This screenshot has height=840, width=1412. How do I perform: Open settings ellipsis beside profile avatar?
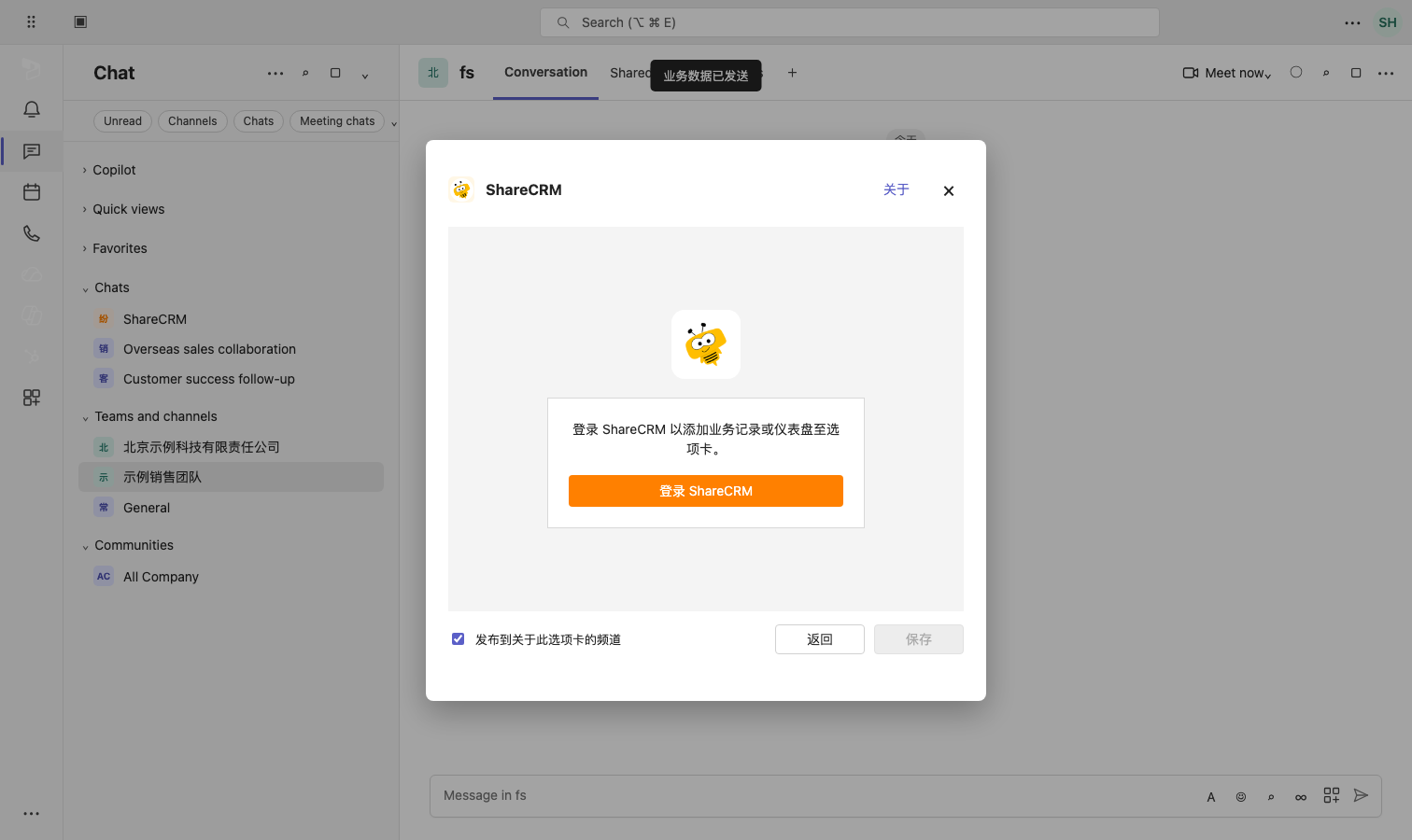pyautogui.click(x=1352, y=22)
